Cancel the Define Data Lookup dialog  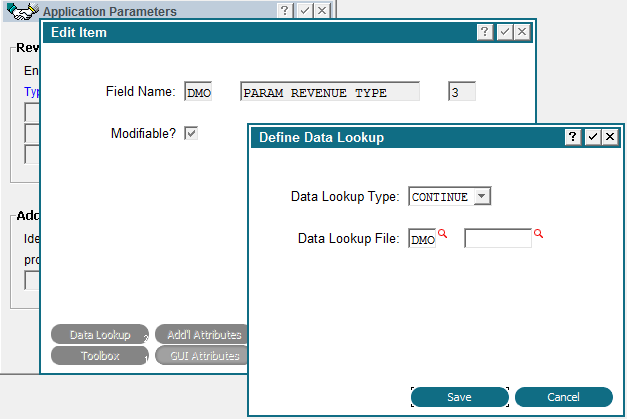[x=563, y=397]
